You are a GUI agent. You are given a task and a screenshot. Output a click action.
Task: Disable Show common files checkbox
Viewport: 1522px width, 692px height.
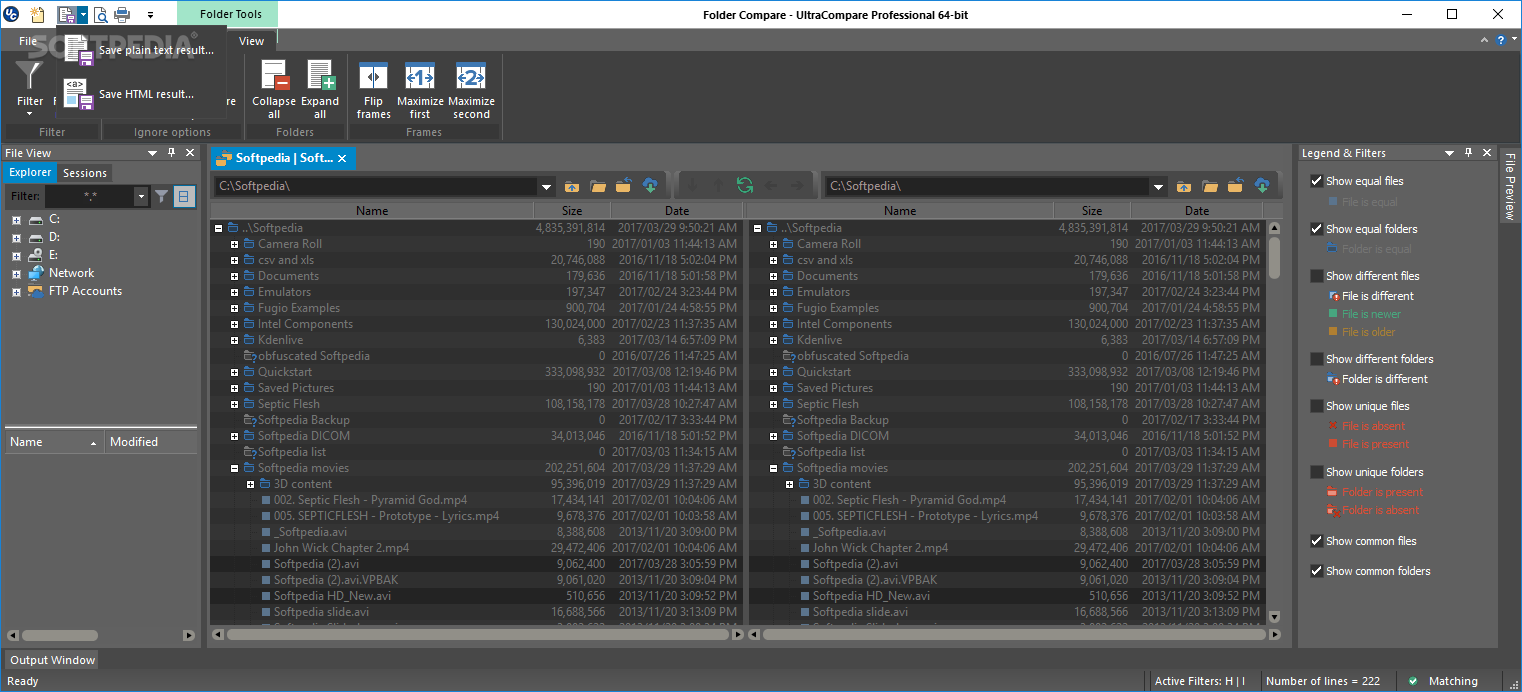(1317, 541)
